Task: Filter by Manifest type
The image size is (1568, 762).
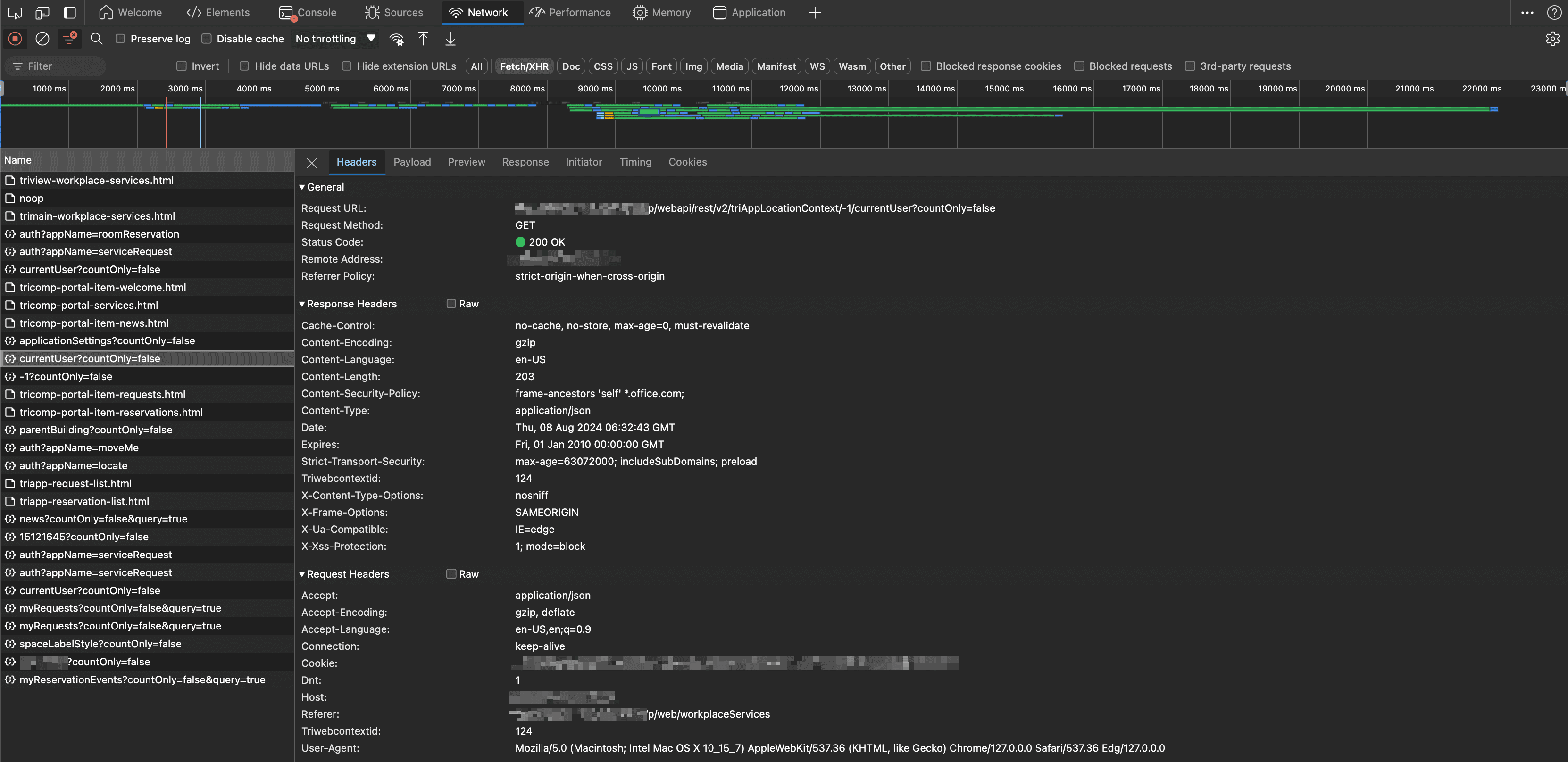Action: (x=776, y=66)
